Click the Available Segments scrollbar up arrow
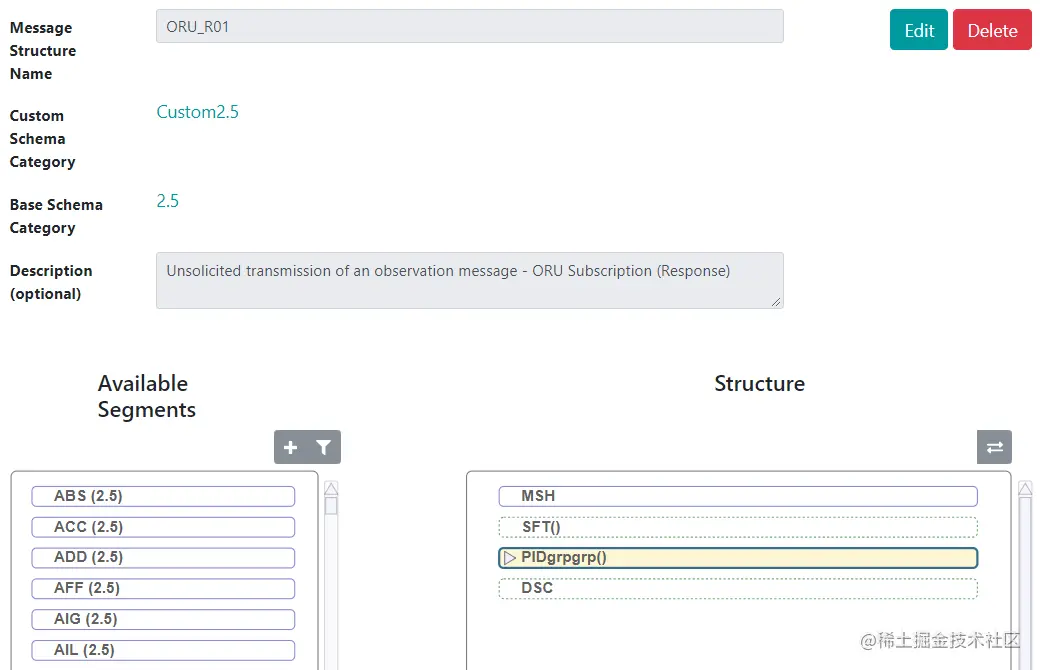 point(331,489)
